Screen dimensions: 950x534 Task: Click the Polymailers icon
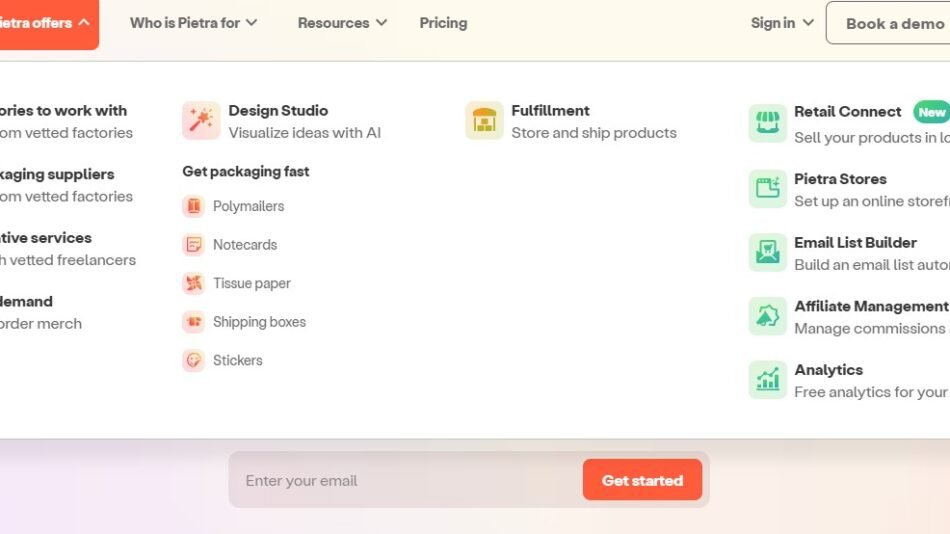[x=193, y=206]
